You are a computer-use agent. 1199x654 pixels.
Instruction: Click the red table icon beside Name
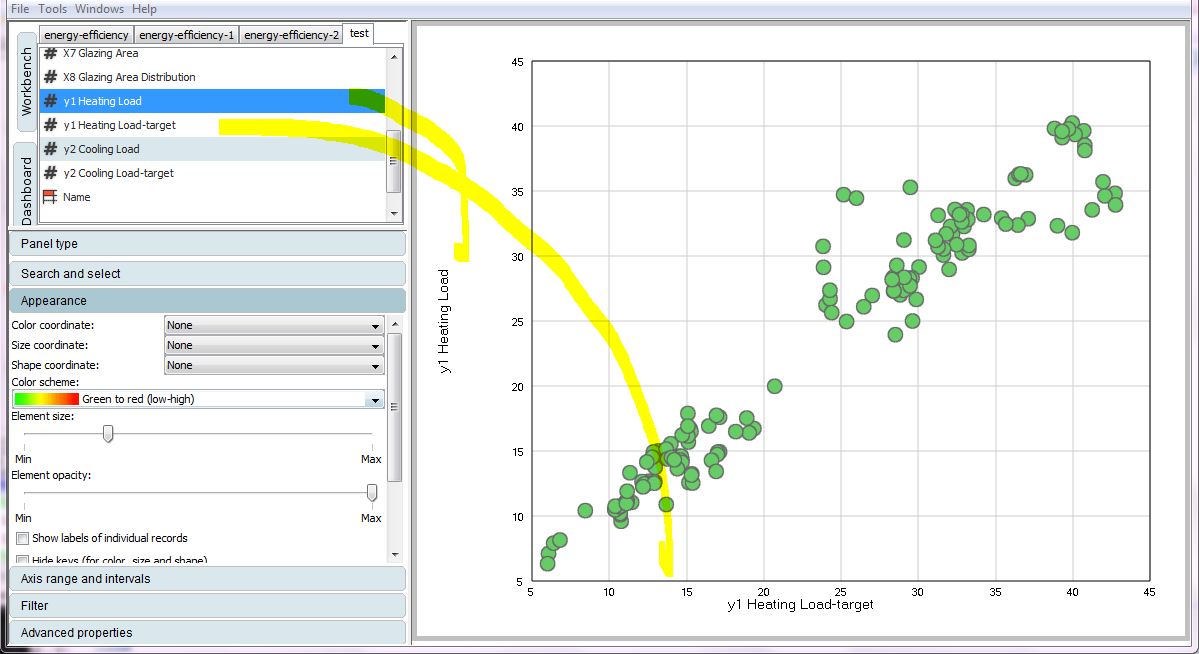[x=50, y=197]
